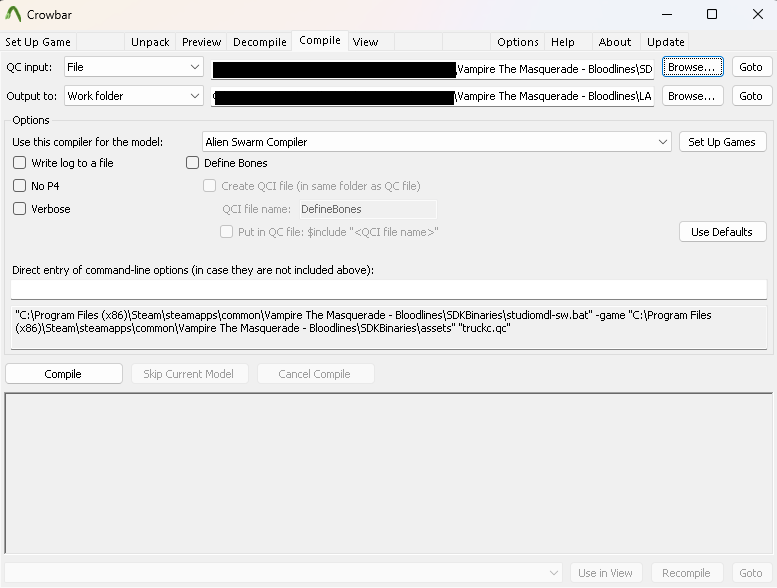Expand the Output to dropdown
This screenshot has height=588, width=777.
tap(134, 96)
